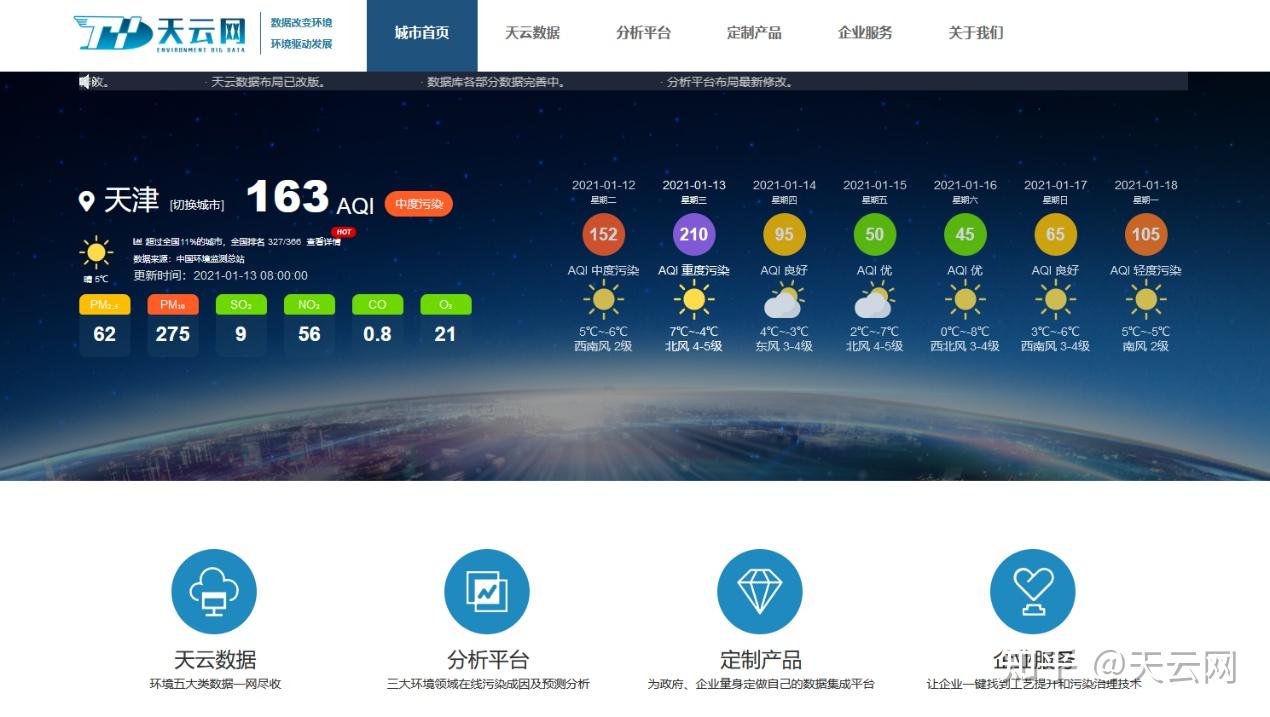Viewport: 1270px width, 717px height.
Task: Click the red HOT badge
Action: (x=343, y=232)
